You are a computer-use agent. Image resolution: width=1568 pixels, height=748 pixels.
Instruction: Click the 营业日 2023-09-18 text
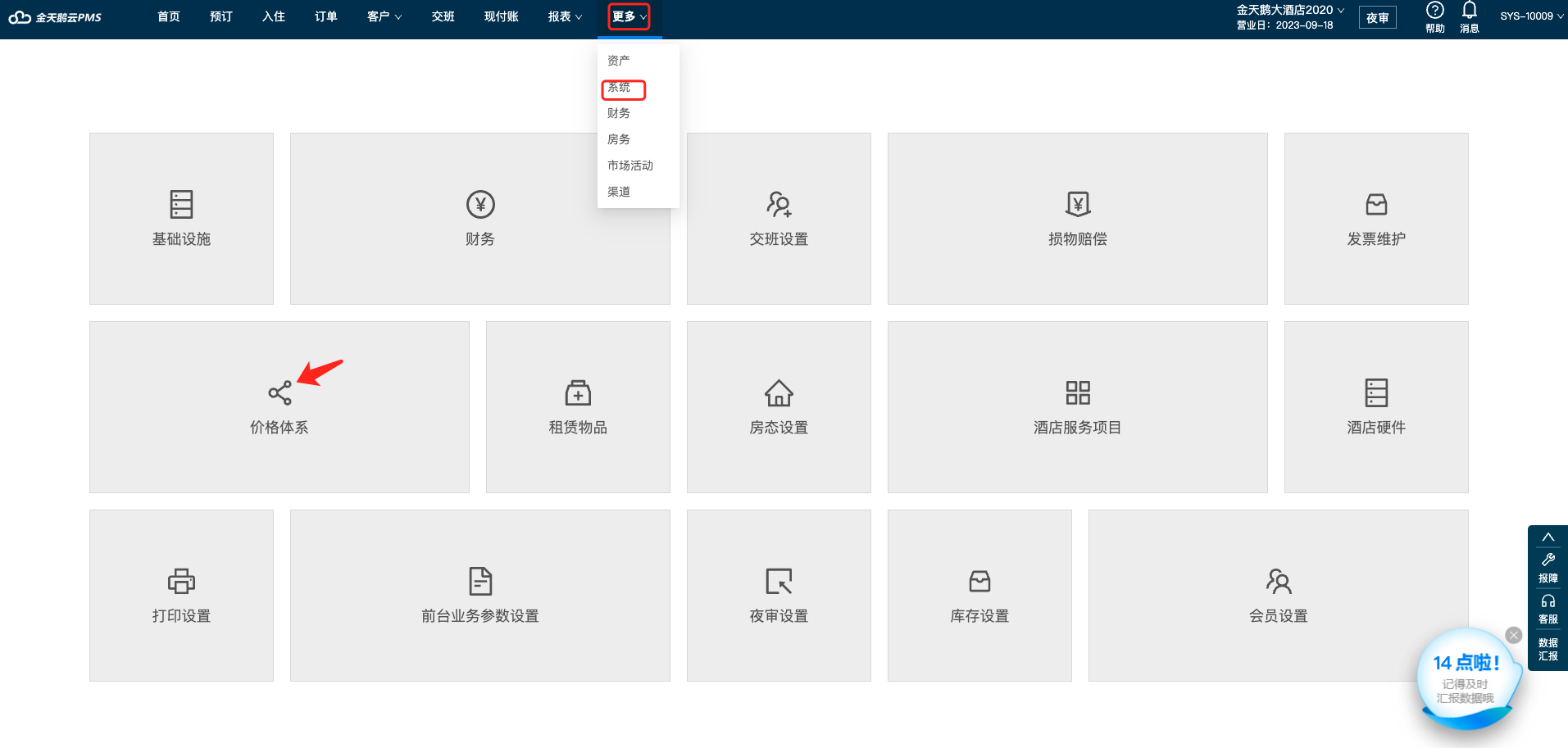tap(1285, 25)
